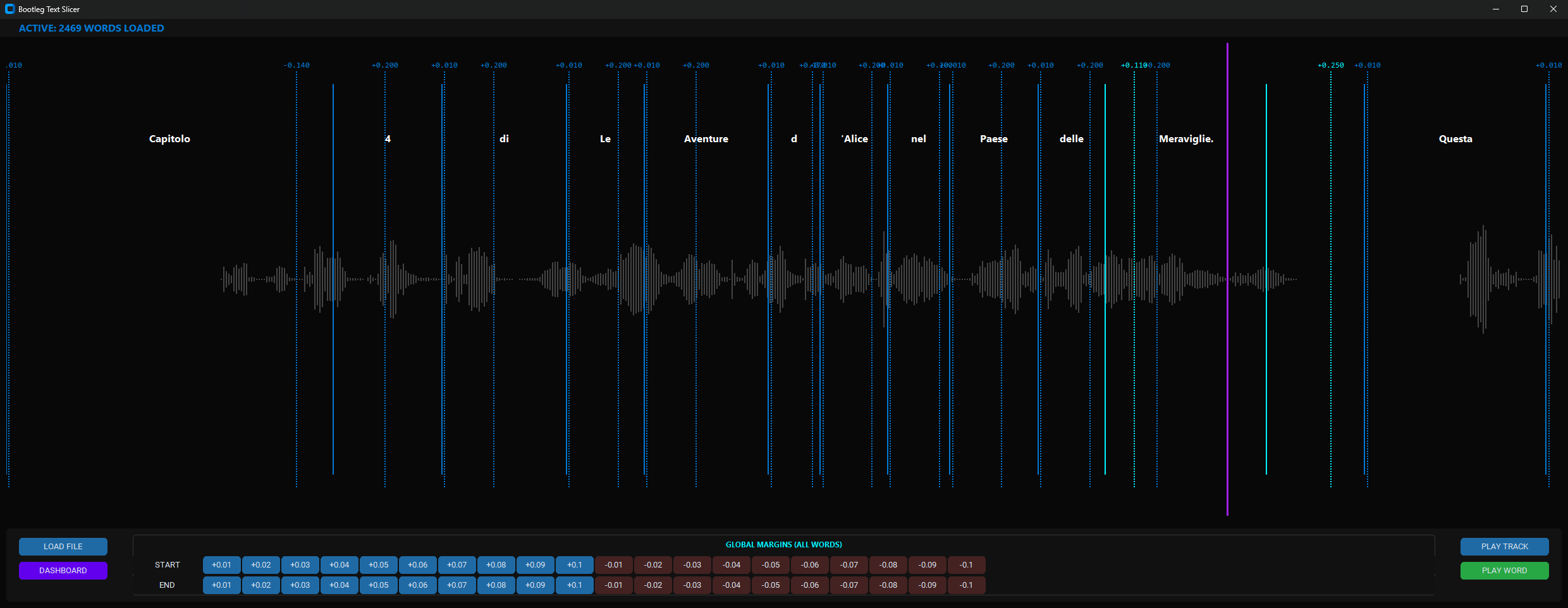Start playback with PLAY TRACK
Viewport: 1568px width, 608px height.
point(1505,547)
